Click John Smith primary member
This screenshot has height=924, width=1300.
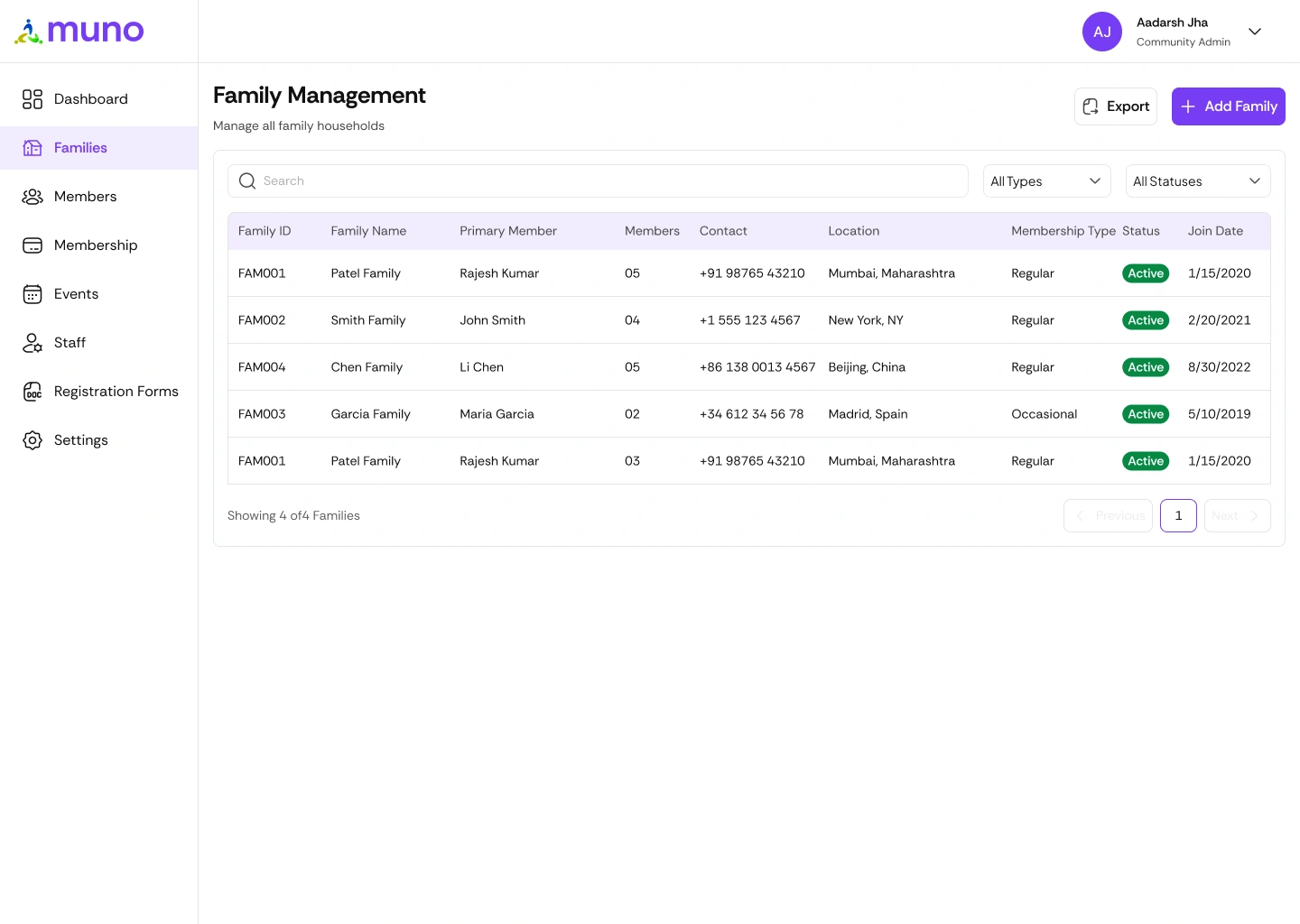point(492,320)
